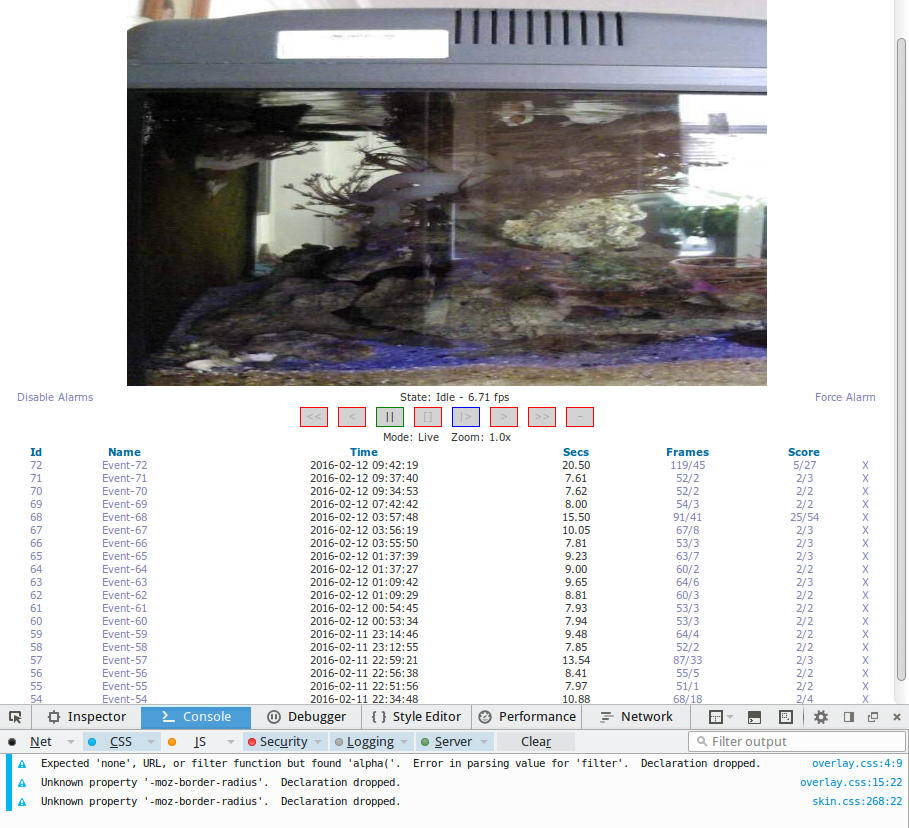Viewport: 909px width, 828px height.
Task: Toggle the Logging filter button
Action: (365, 742)
